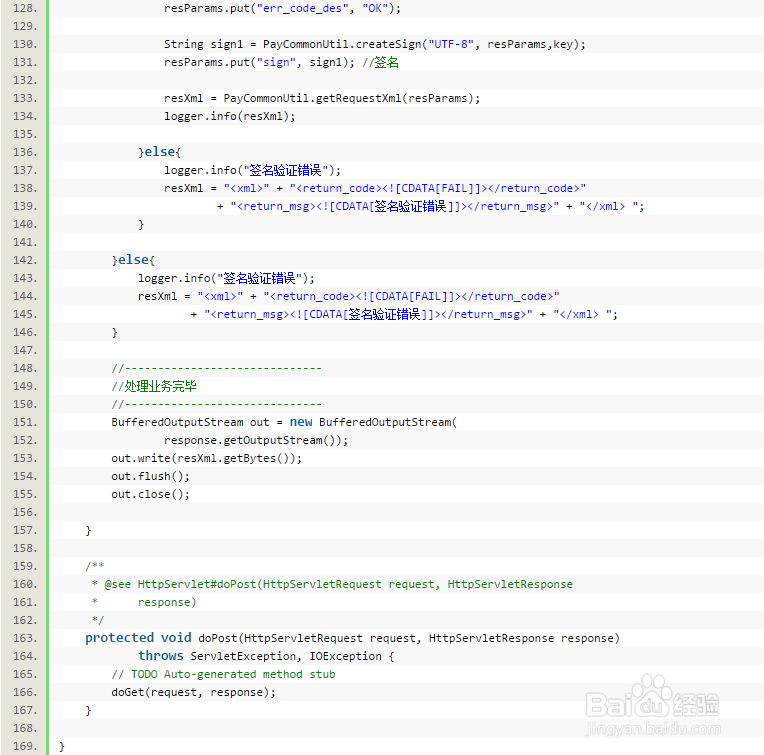Click the String sign1 createSign code line
The width and height of the screenshot is (764, 755).
coord(375,44)
